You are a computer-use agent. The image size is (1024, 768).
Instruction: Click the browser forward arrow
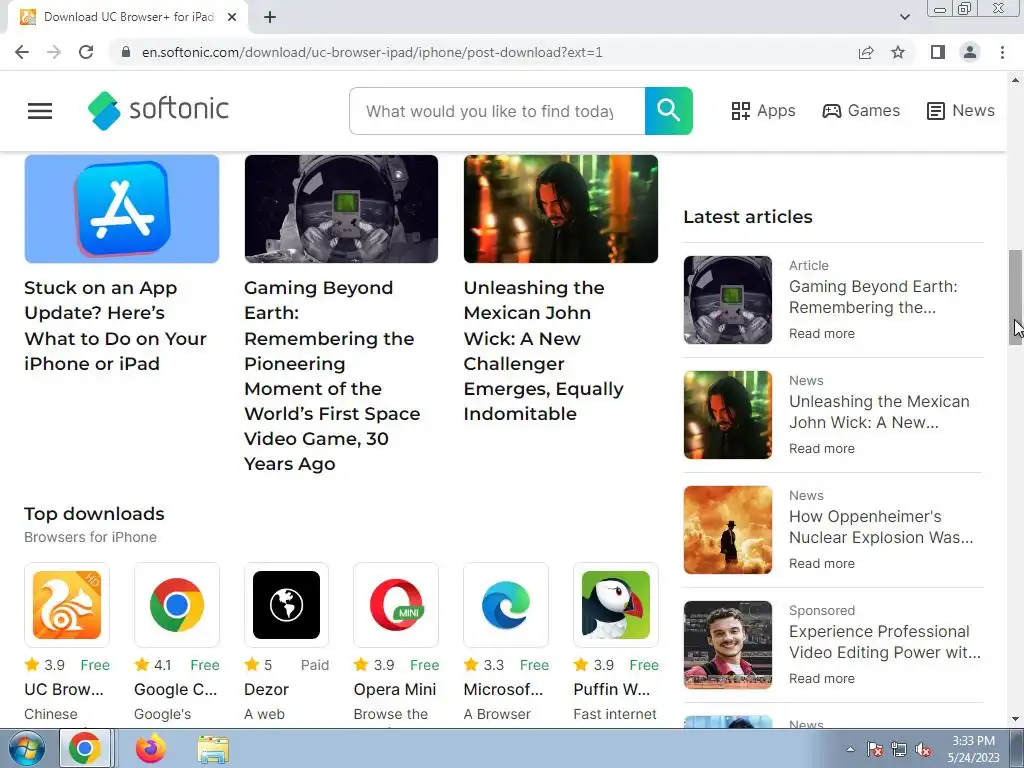click(54, 52)
